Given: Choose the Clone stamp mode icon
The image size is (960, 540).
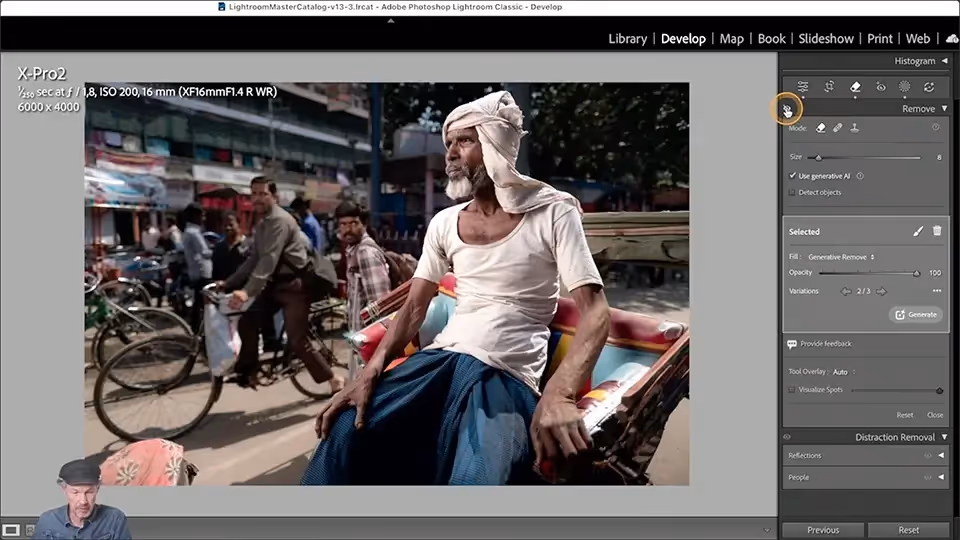Looking at the screenshot, I should [855, 128].
